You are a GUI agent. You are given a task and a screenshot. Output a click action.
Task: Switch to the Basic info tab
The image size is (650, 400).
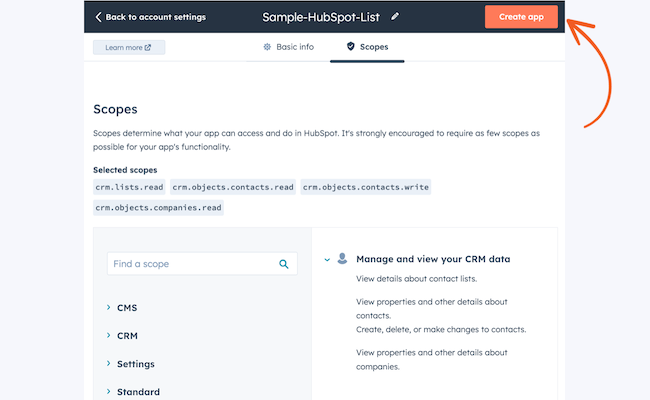coord(289,47)
